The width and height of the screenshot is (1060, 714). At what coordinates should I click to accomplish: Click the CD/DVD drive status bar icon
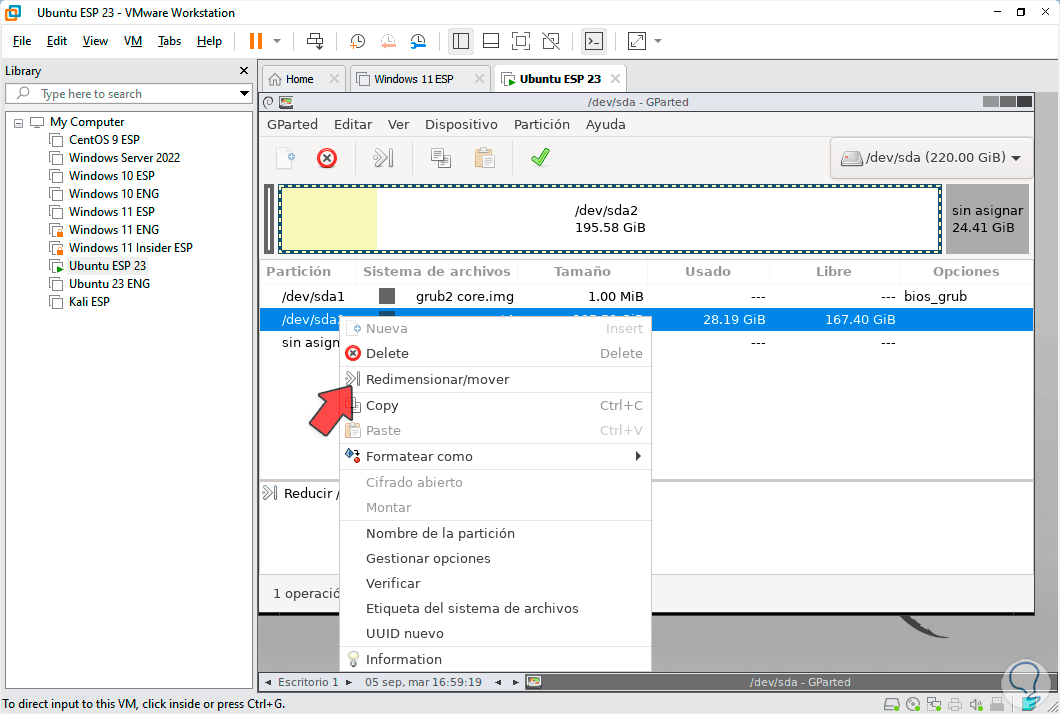point(913,705)
